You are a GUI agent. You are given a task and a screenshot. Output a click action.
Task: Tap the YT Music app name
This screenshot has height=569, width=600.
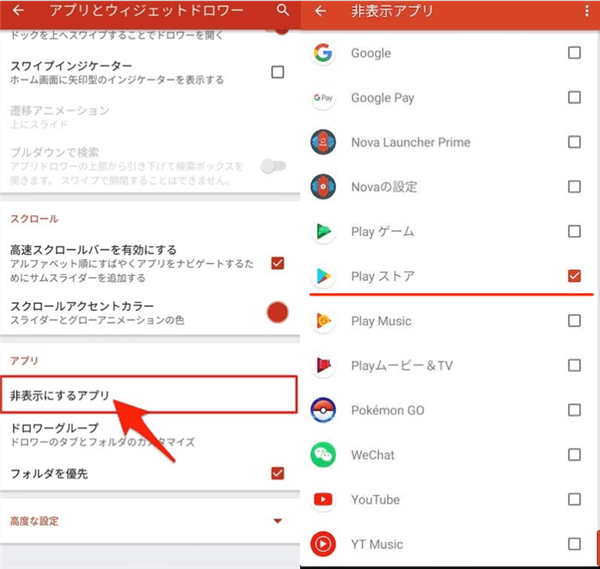pos(377,544)
